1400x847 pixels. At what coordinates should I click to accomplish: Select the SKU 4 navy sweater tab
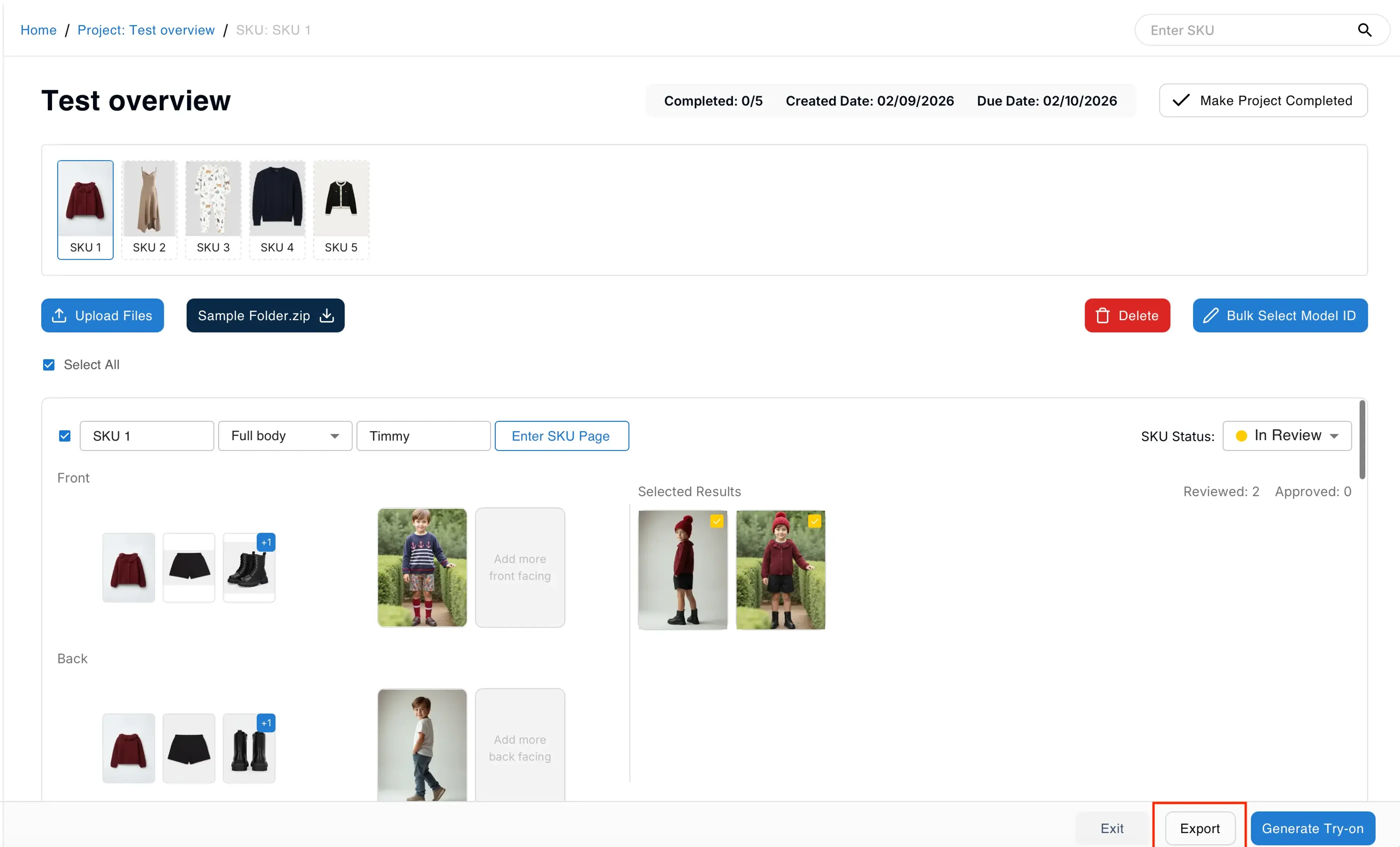click(x=277, y=210)
